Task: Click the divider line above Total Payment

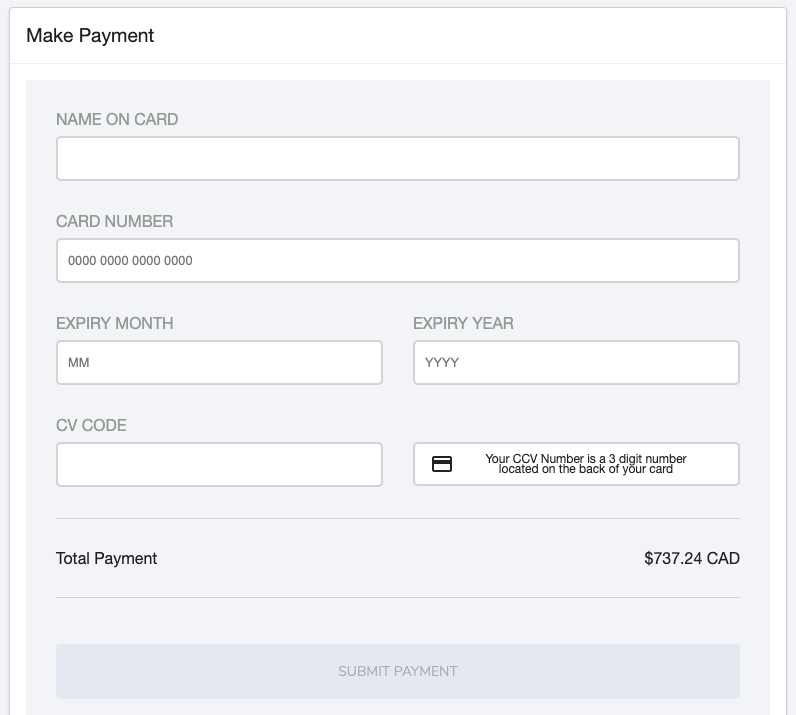Action: [397, 518]
